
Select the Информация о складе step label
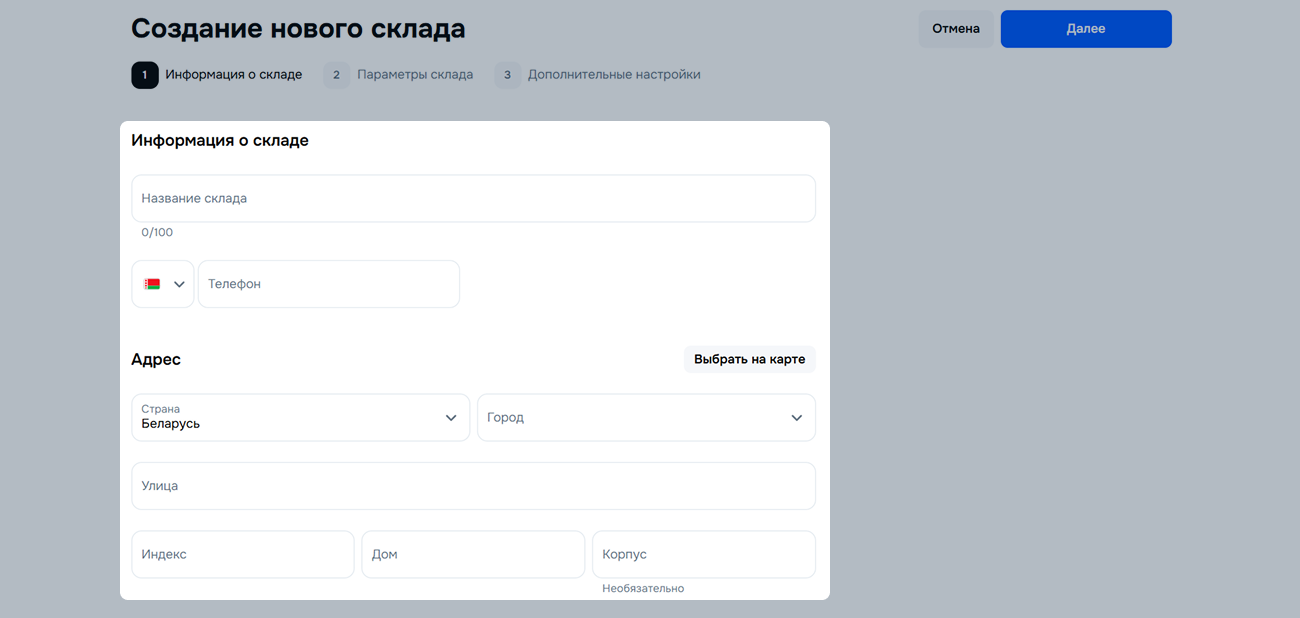click(x=233, y=75)
